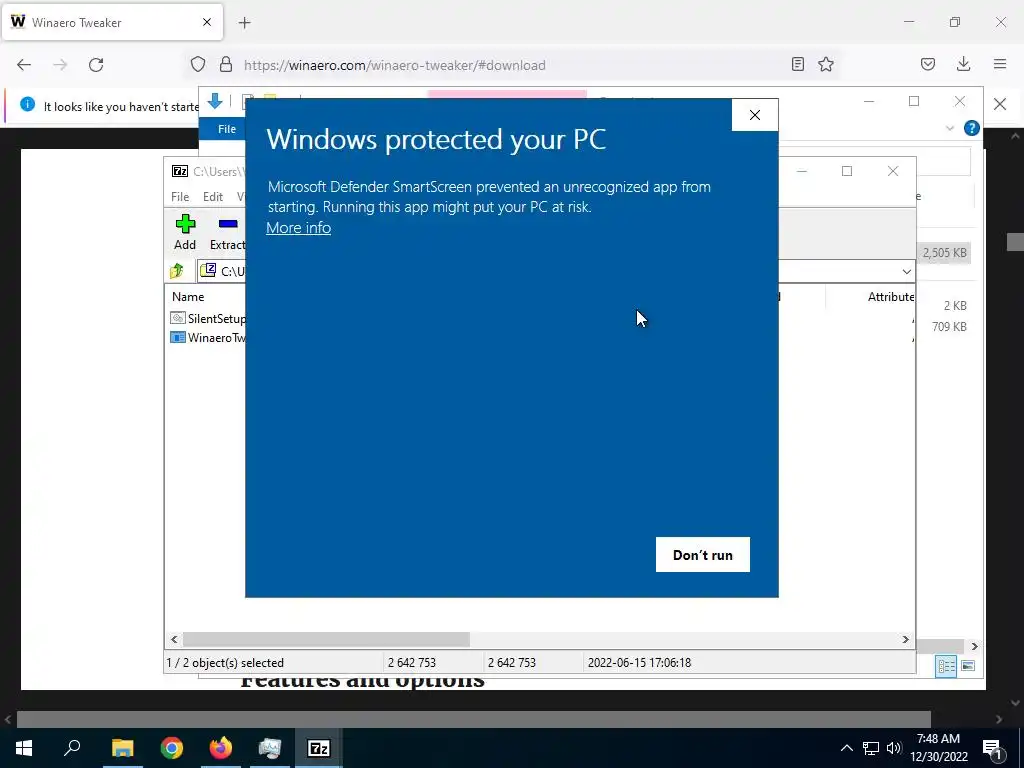Click the taskbar clock and date

click(x=938, y=748)
